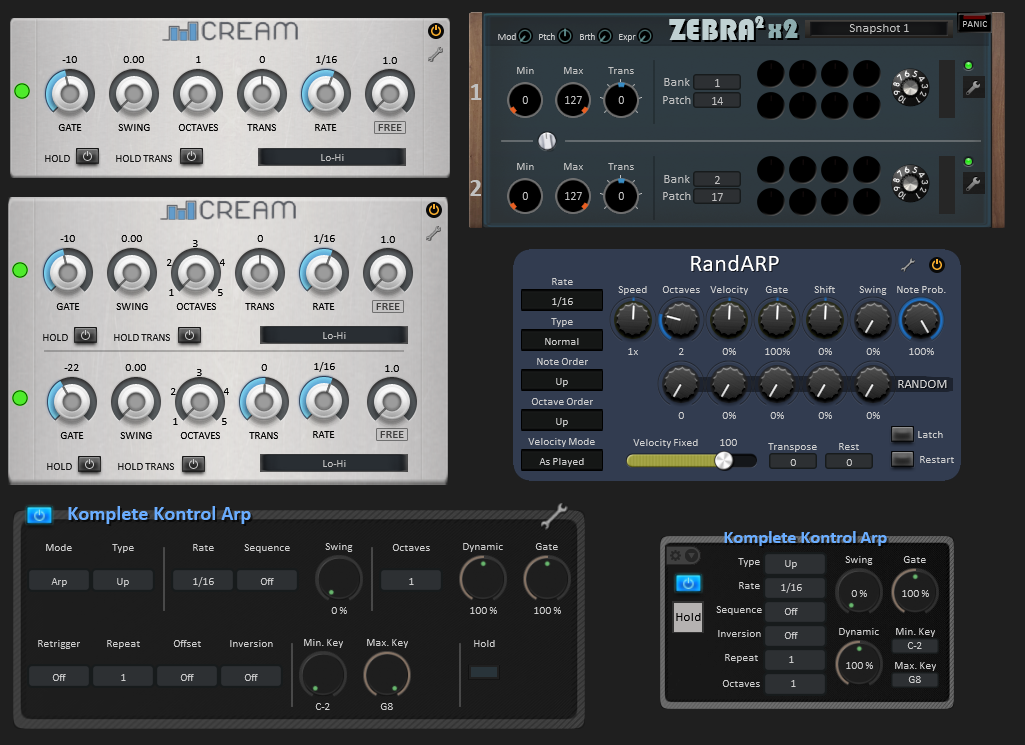1025x745 pixels.
Task: Toggle the RandARP Restart button
Action: [902, 459]
